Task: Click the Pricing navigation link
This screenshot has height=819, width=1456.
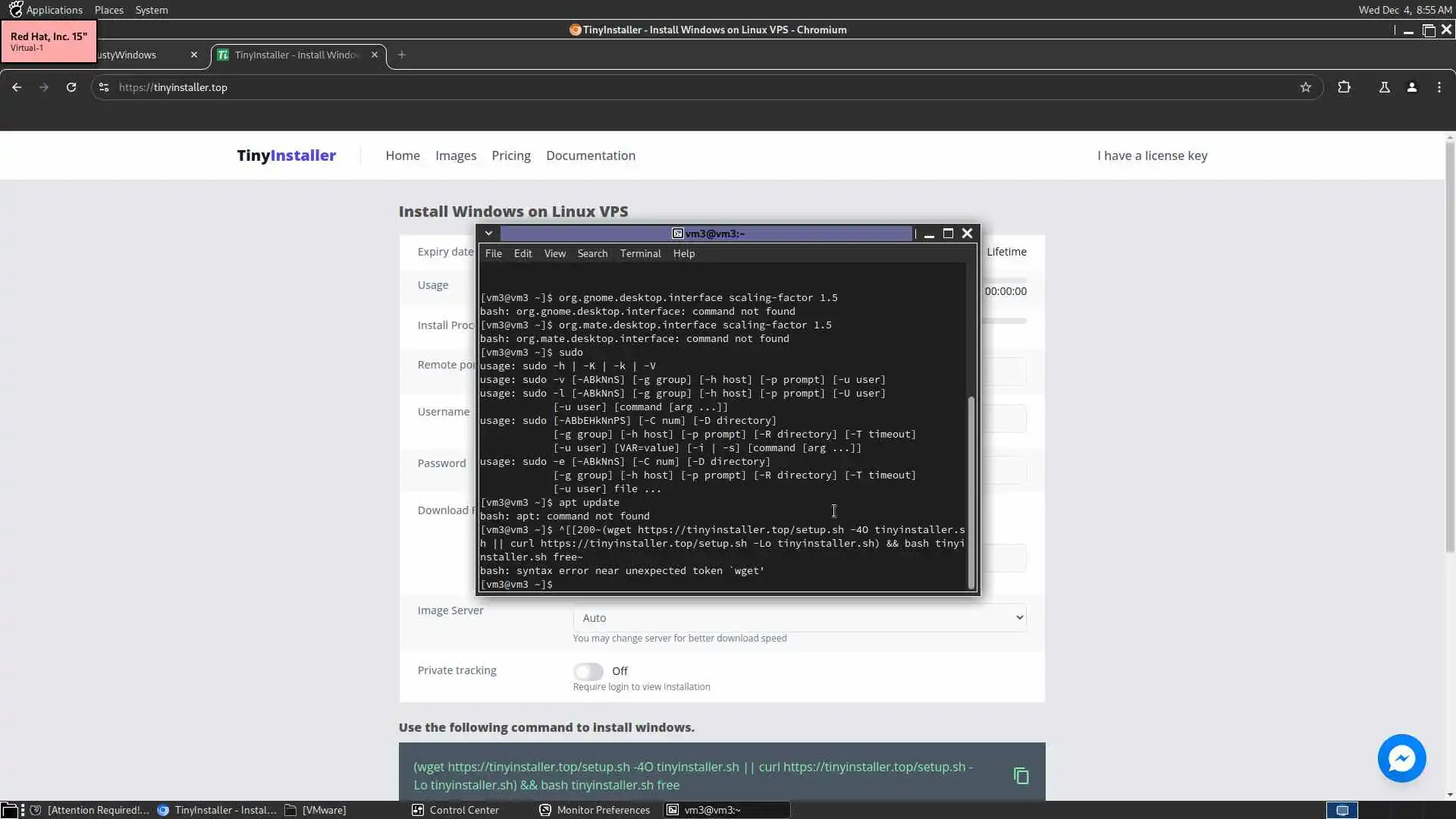Action: [510, 155]
